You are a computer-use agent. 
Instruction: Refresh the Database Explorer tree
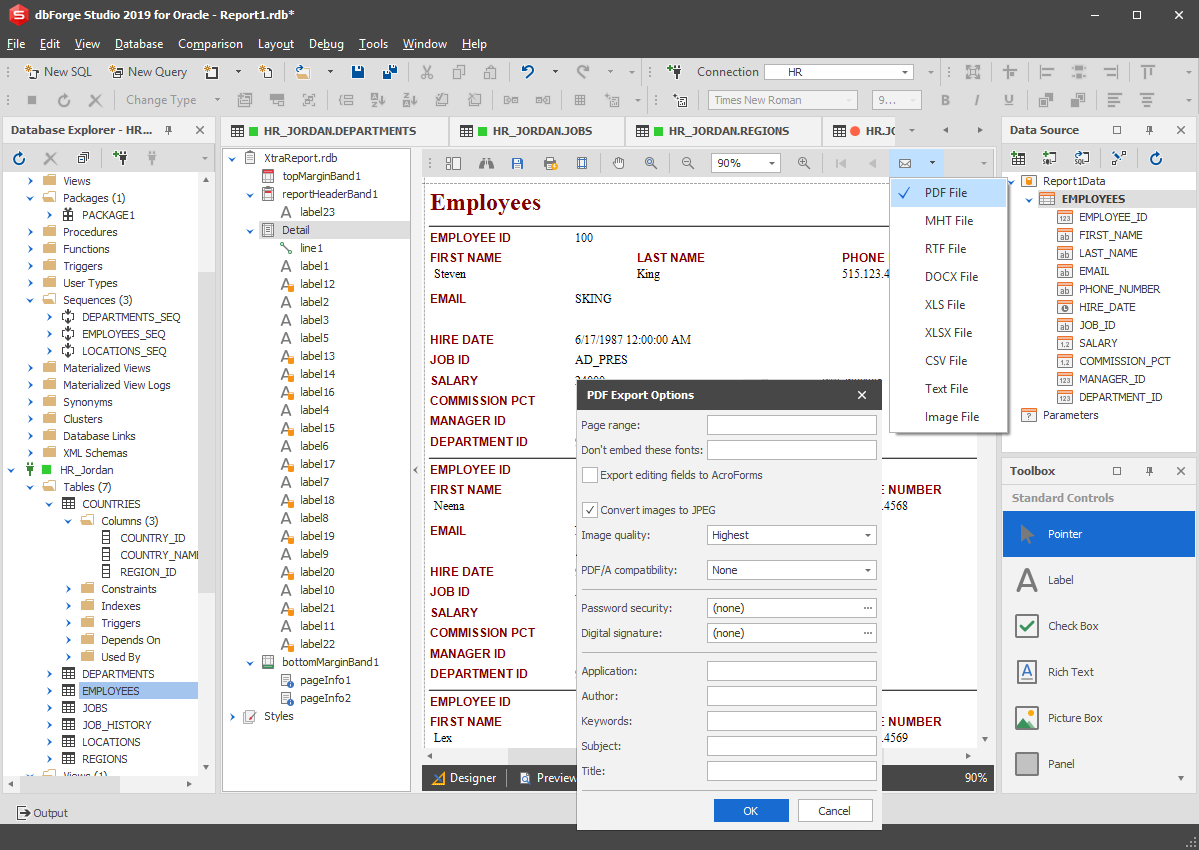click(19, 158)
